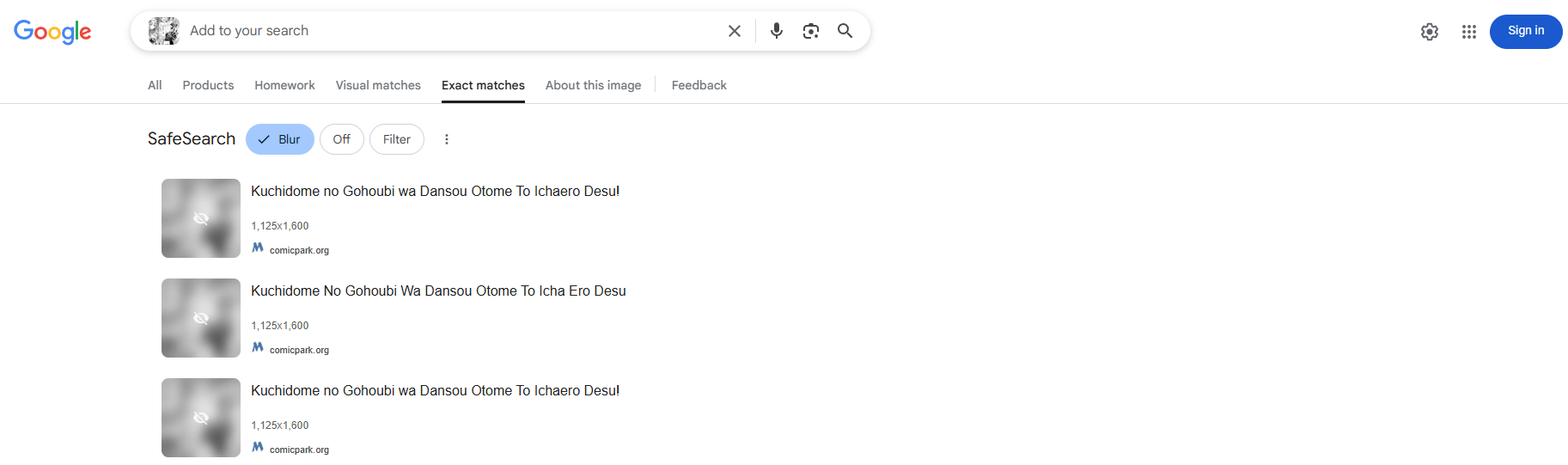Open the About this image tab
Image resolution: width=1568 pixels, height=465 pixels.
593,85
